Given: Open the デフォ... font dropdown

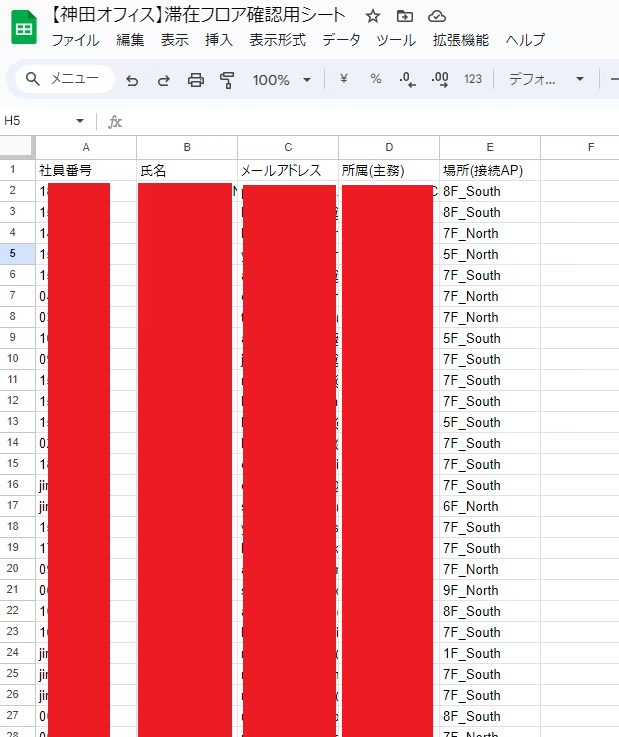Looking at the screenshot, I should pyautogui.click(x=546, y=79).
